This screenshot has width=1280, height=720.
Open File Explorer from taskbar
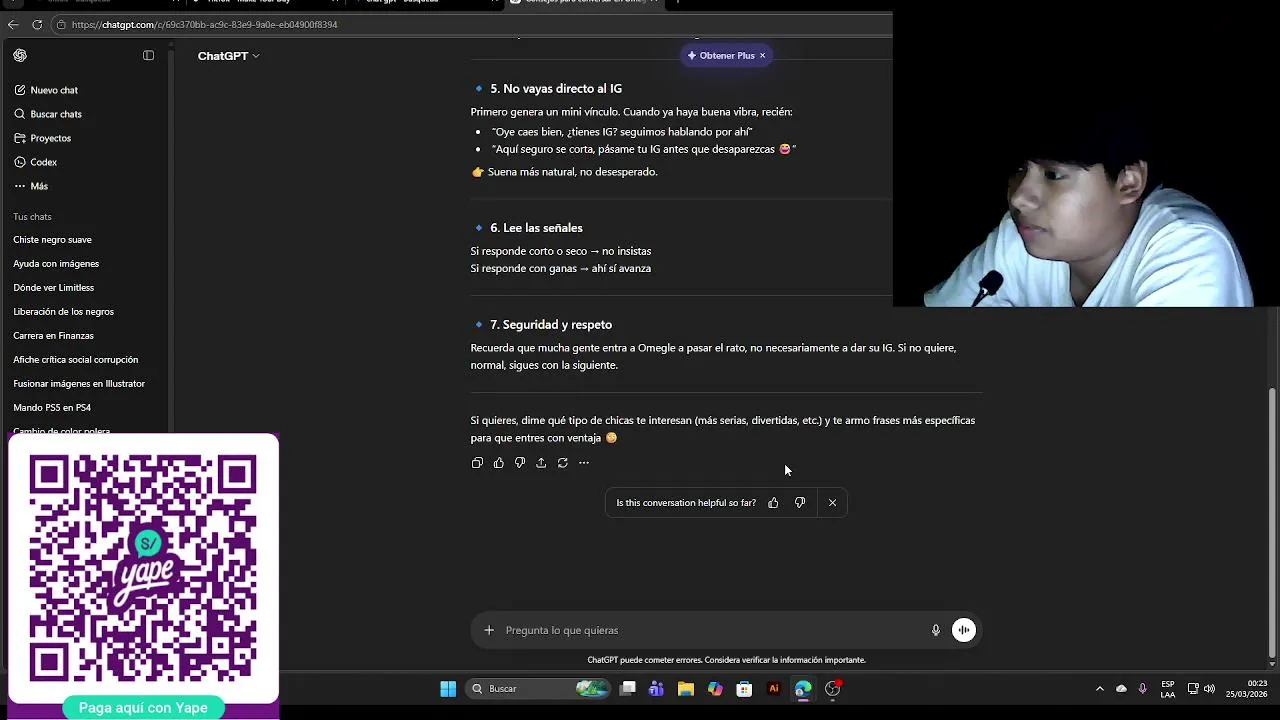685,688
